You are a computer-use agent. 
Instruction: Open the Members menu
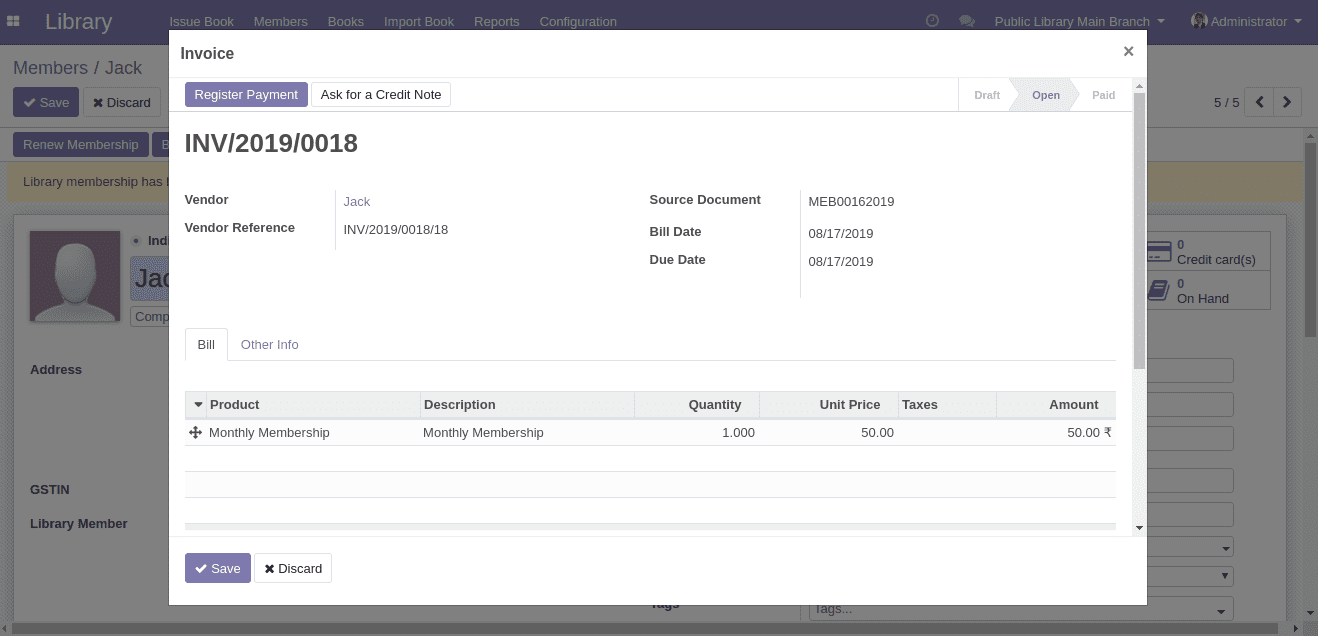point(280,21)
